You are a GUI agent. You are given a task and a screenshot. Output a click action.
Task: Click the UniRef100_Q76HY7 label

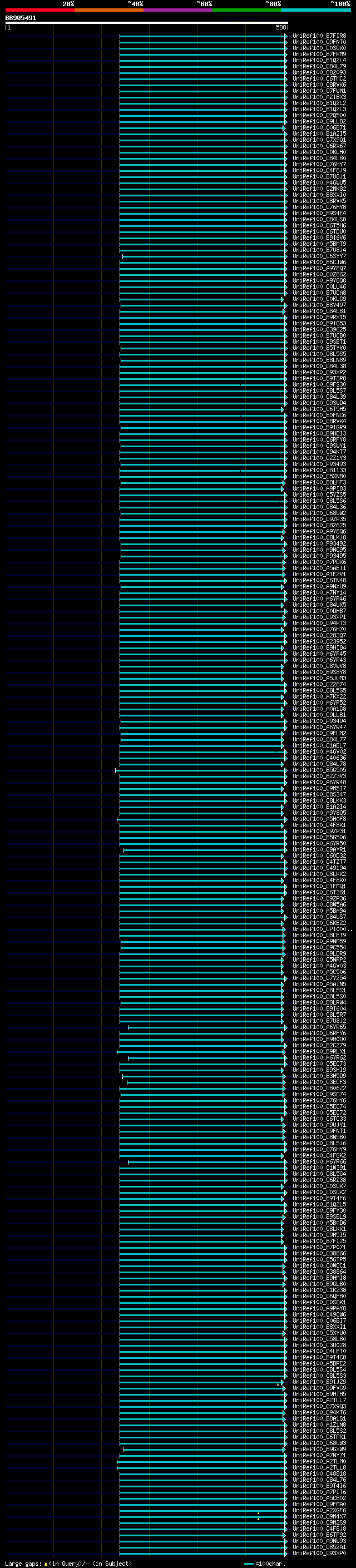click(319, 164)
